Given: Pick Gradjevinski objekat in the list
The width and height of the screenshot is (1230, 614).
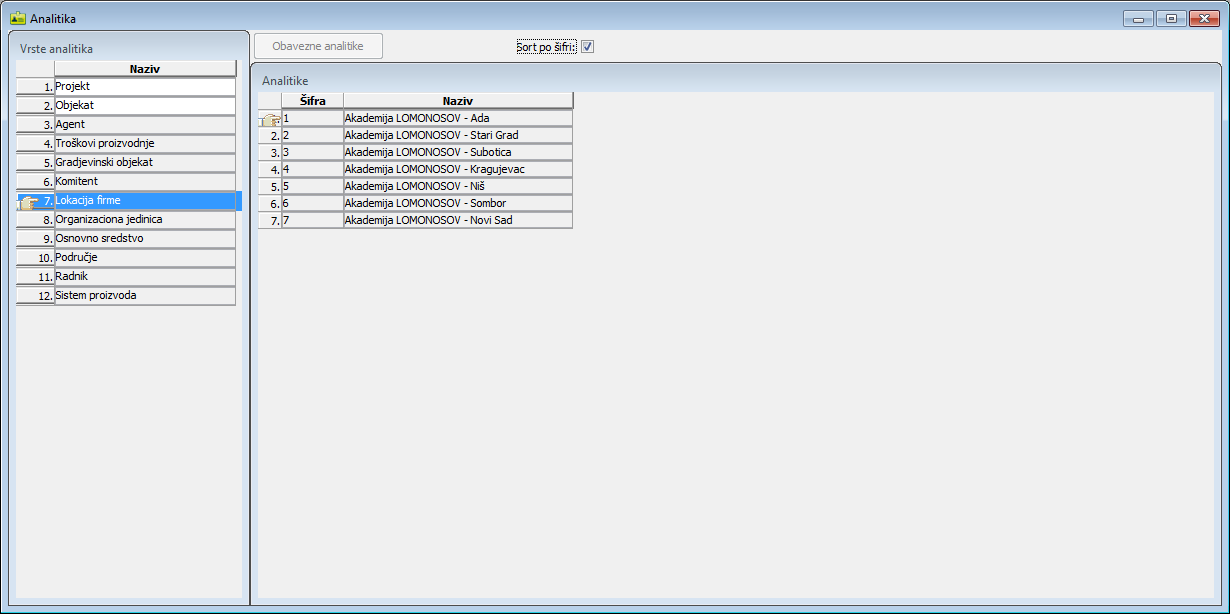Looking at the screenshot, I should (x=144, y=162).
